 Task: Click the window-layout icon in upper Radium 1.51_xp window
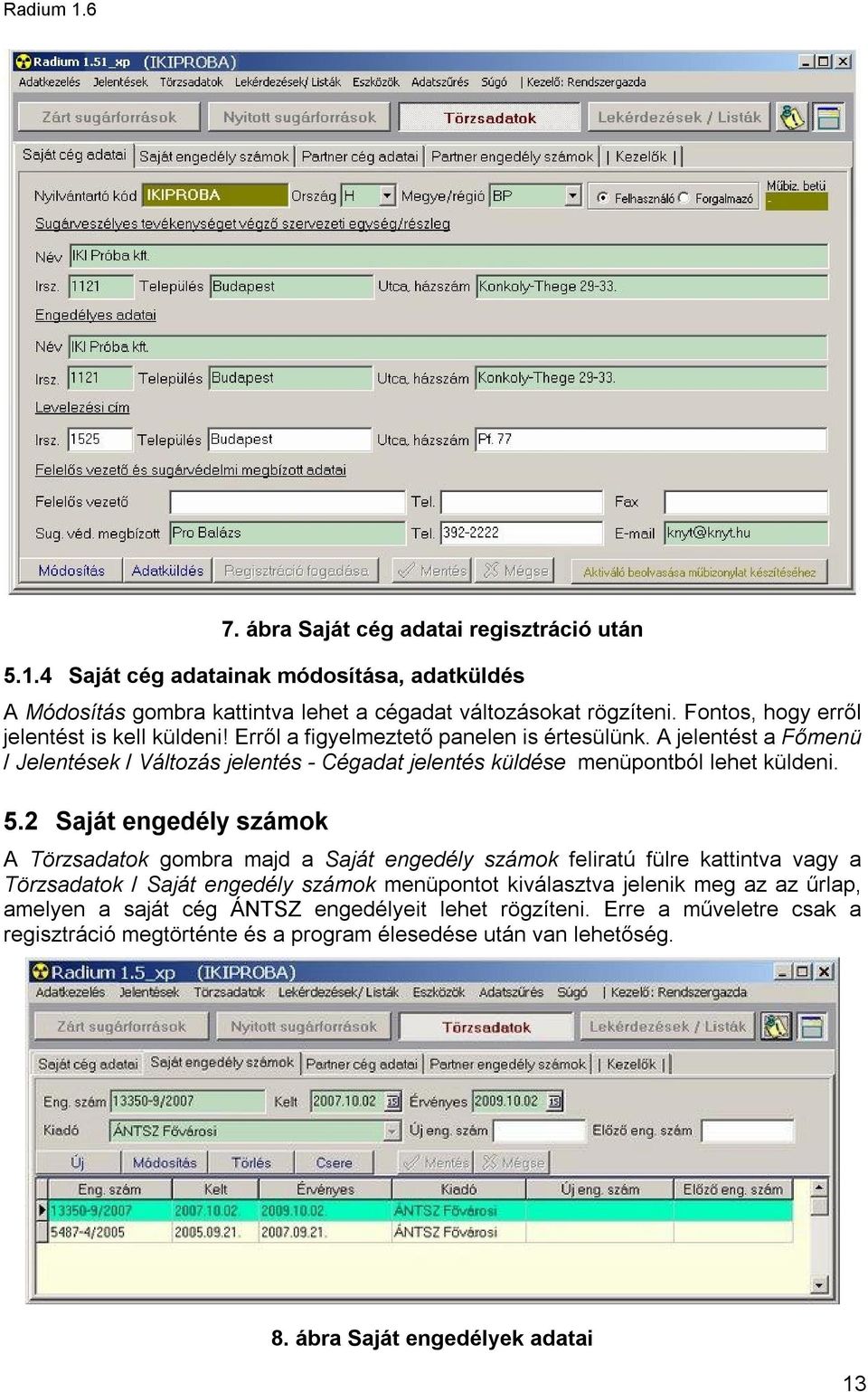827,118
